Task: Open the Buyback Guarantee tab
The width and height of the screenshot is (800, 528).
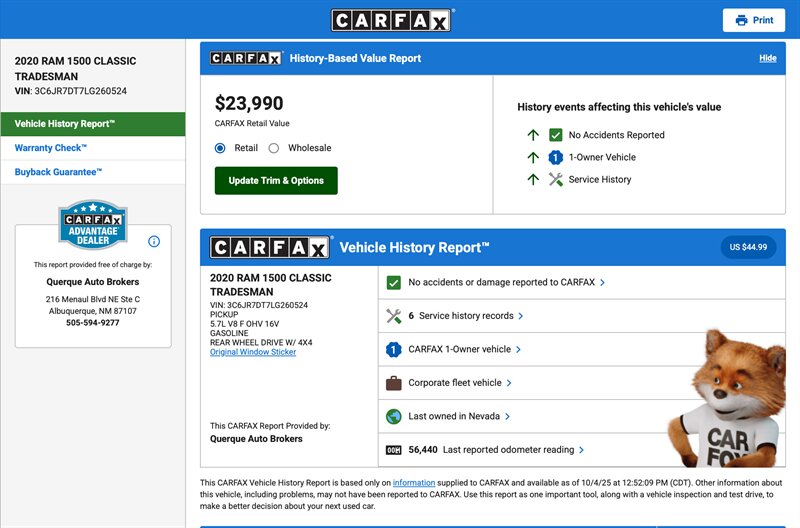Action: coord(58,172)
